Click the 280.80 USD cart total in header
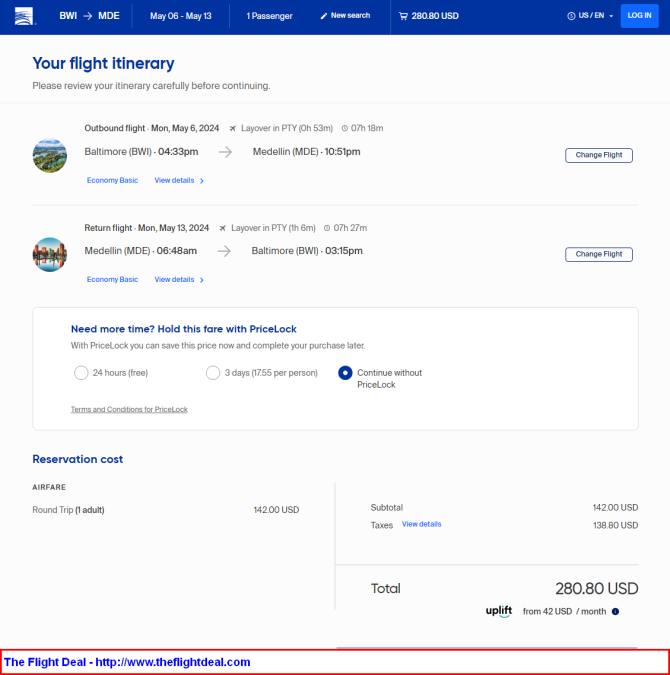Screen dimensions: 670x675 (x=435, y=16)
